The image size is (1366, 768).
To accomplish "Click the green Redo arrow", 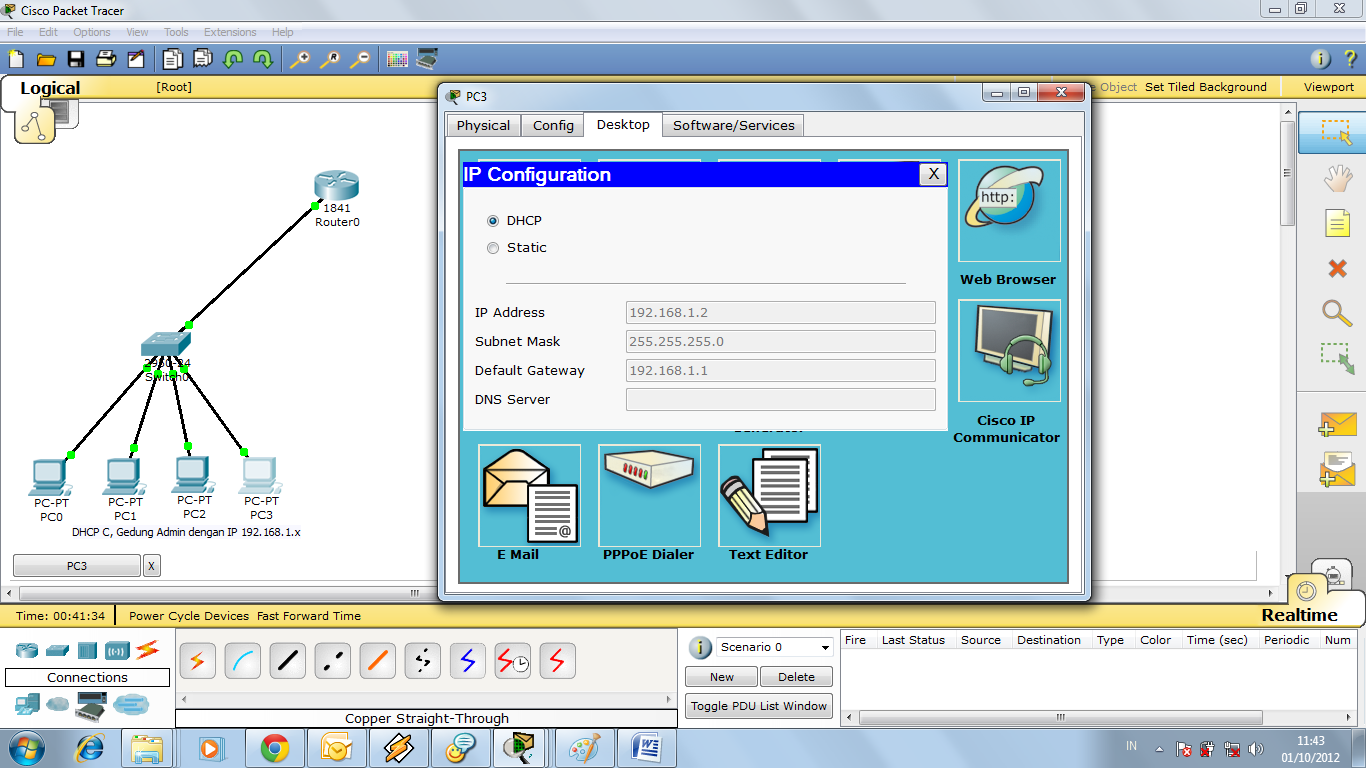I will (263, 59).
